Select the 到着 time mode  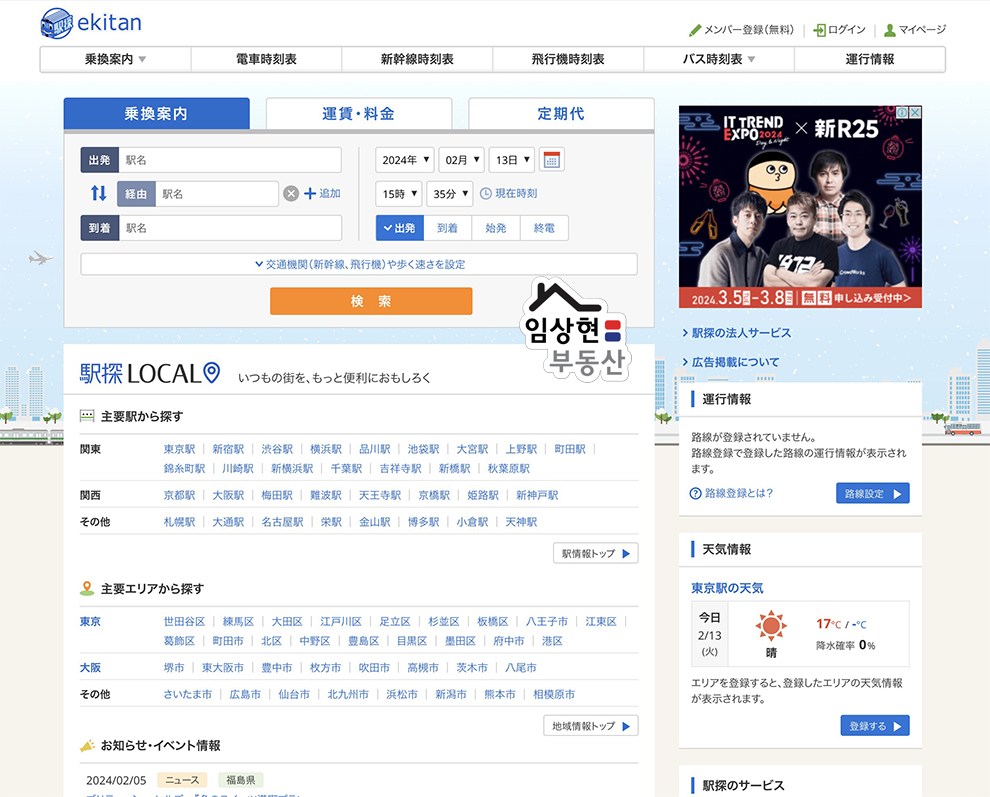(448, 228)
